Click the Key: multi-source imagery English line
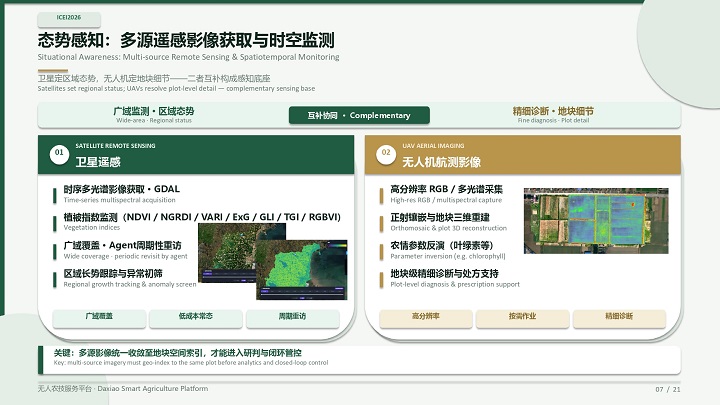Screen dimensions: 720x405 tap(191, 362)
